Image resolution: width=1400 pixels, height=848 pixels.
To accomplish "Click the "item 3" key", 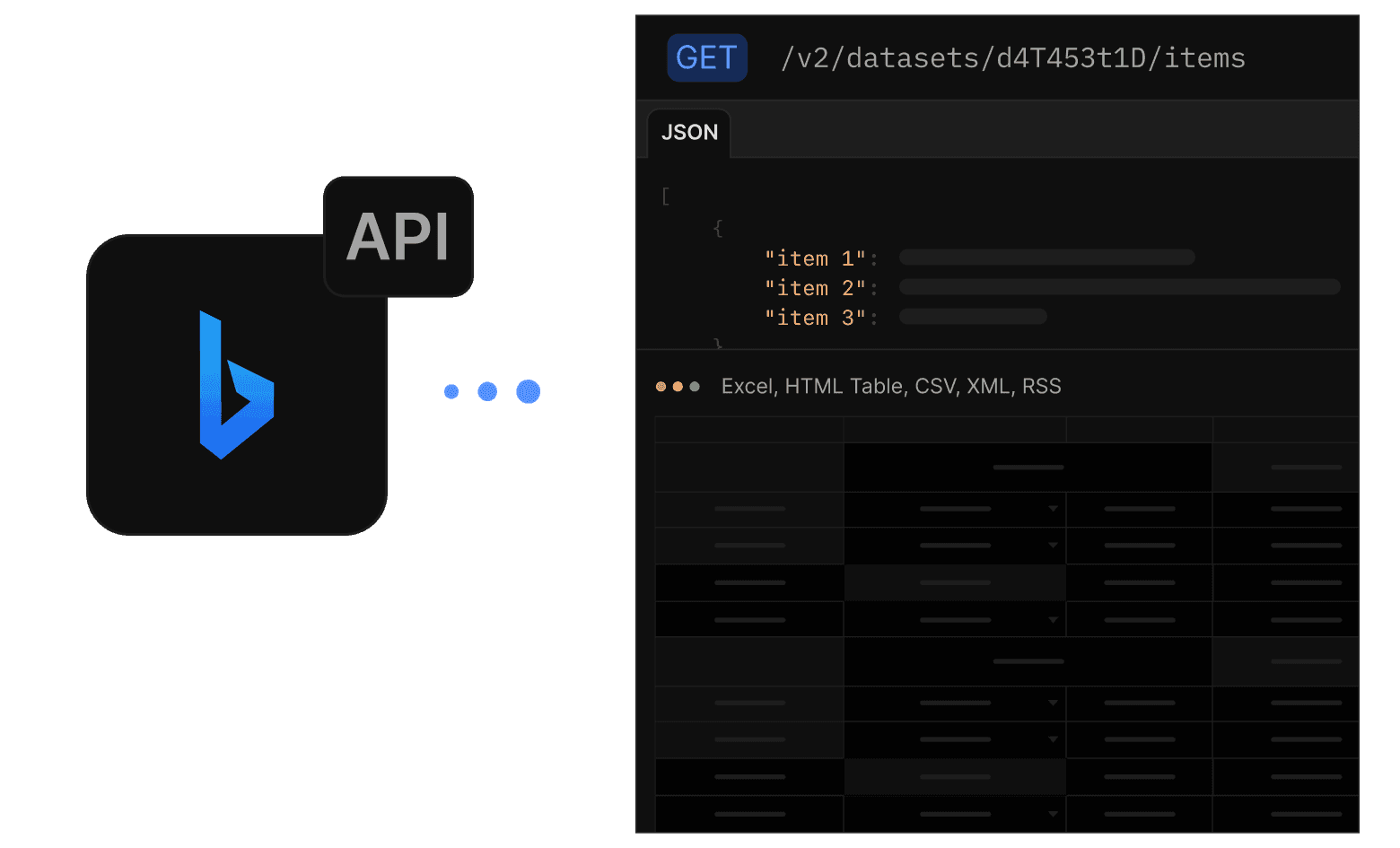I will point(815,318).
